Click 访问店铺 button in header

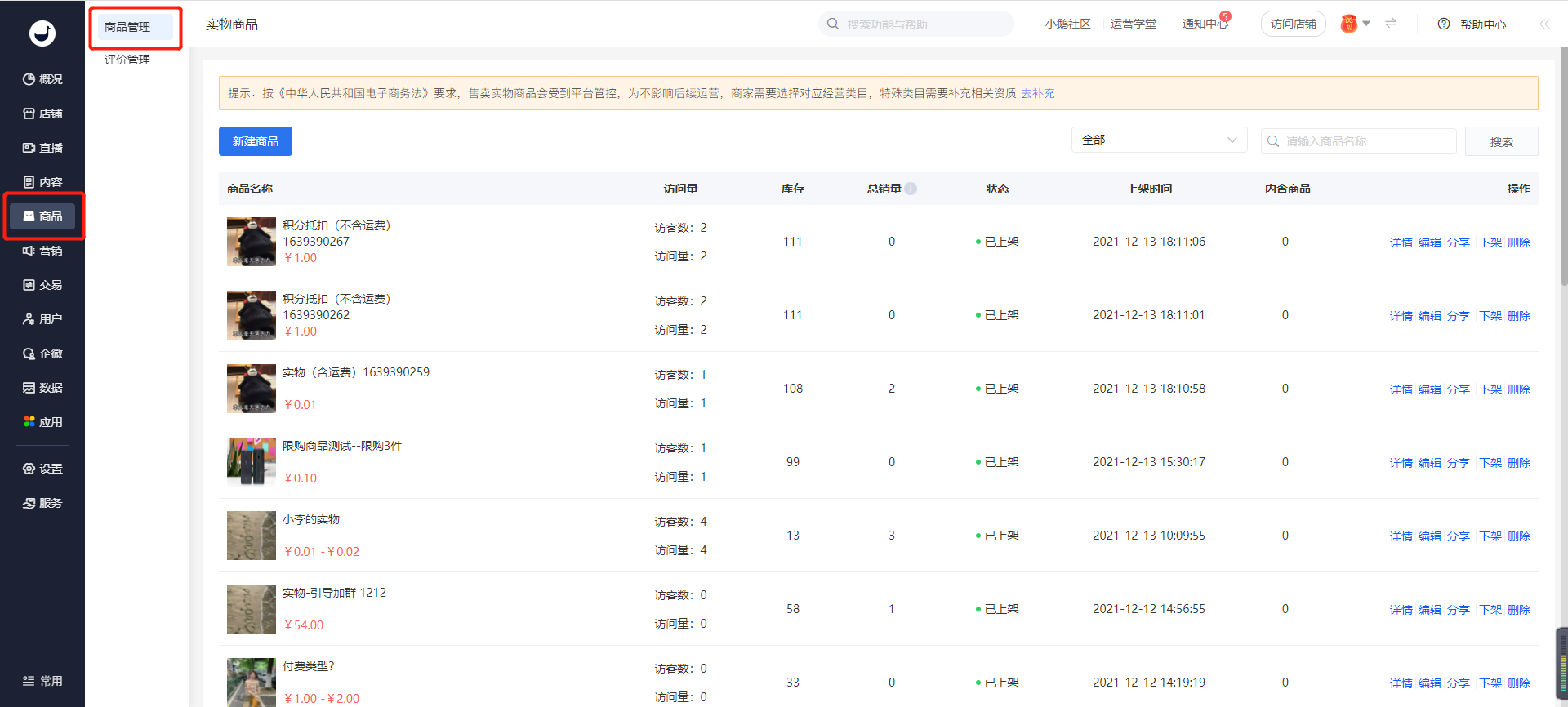[x=1294, y=24]
